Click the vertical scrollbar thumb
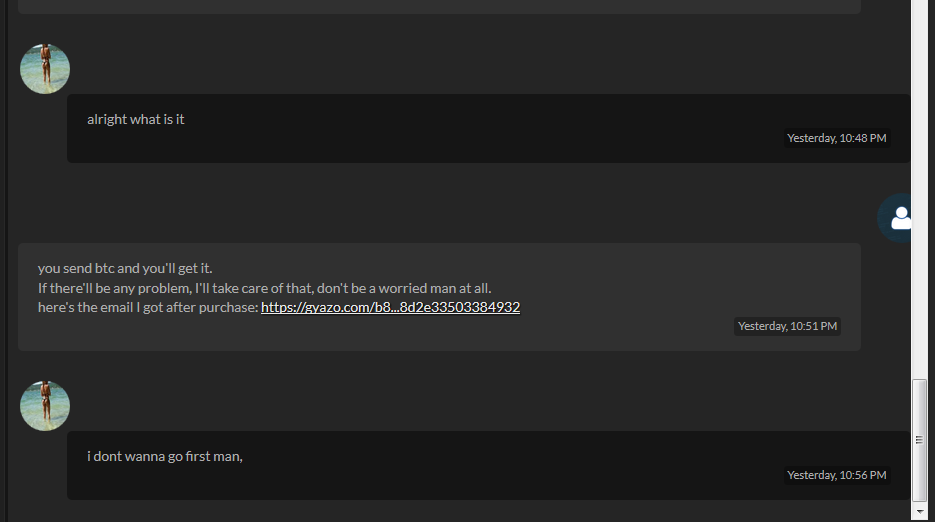Viewport: 935px width, 522px height. click(x=919, y=440)
